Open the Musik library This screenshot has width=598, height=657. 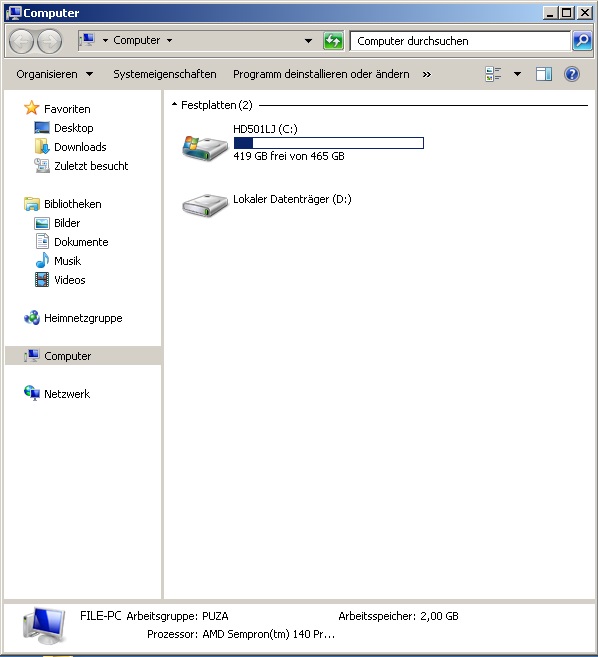[67, 261]
